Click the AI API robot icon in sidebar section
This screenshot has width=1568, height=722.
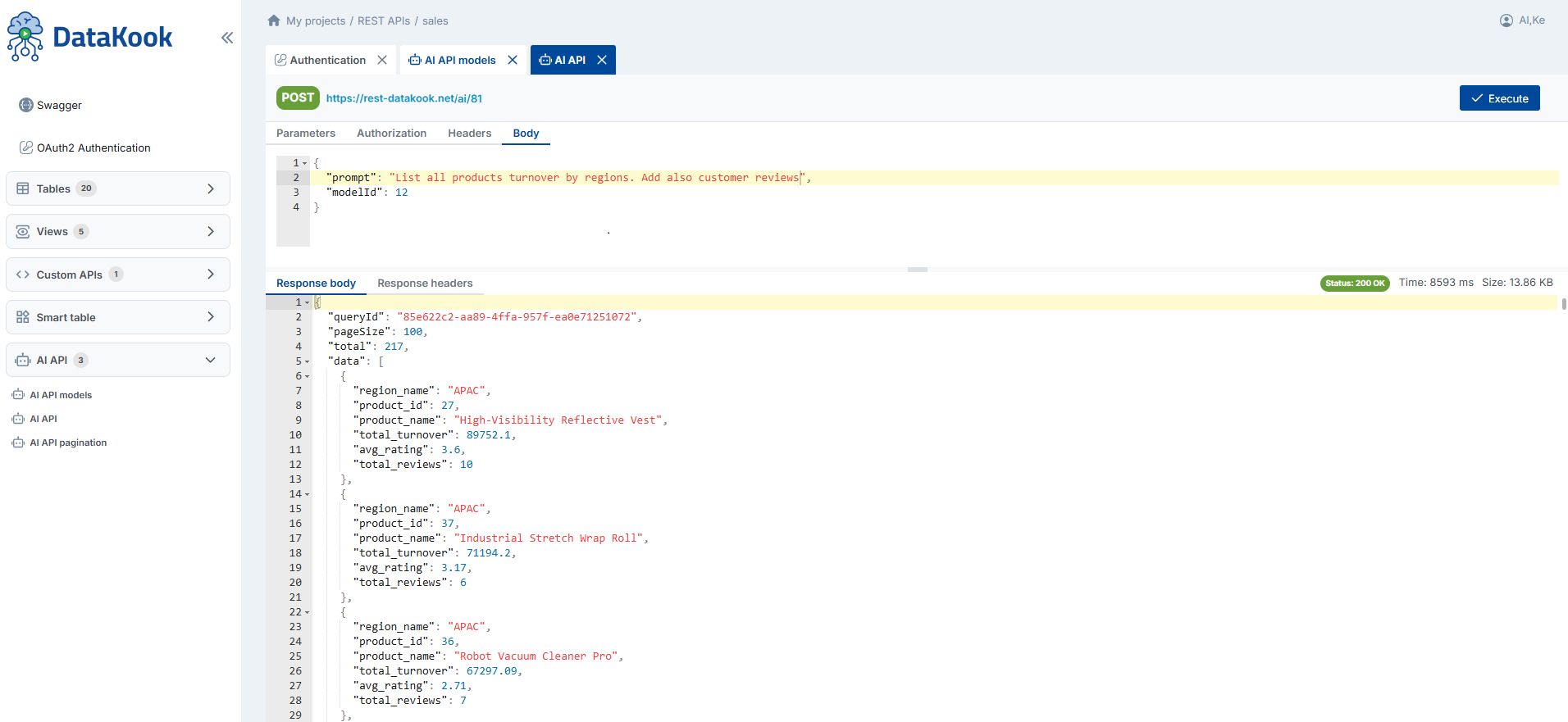point(23,360)
